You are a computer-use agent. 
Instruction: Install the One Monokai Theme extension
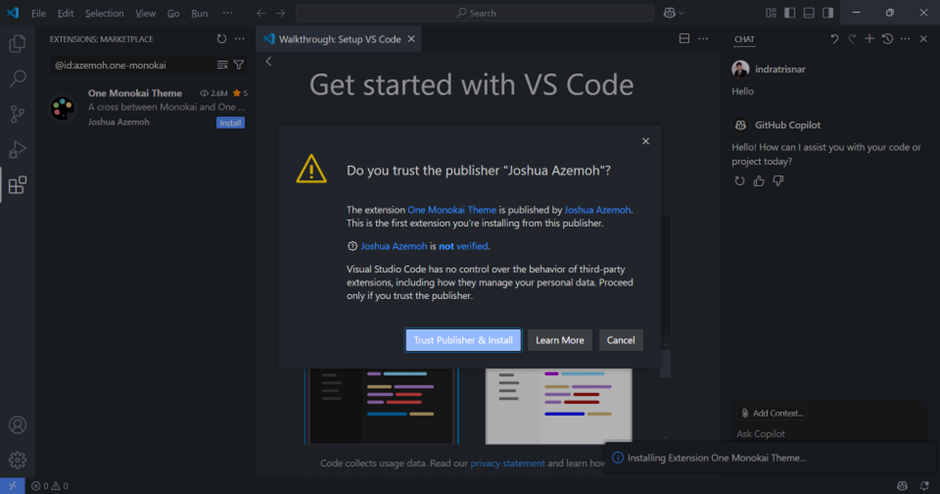pyautogui.click(x=230, y=123)
